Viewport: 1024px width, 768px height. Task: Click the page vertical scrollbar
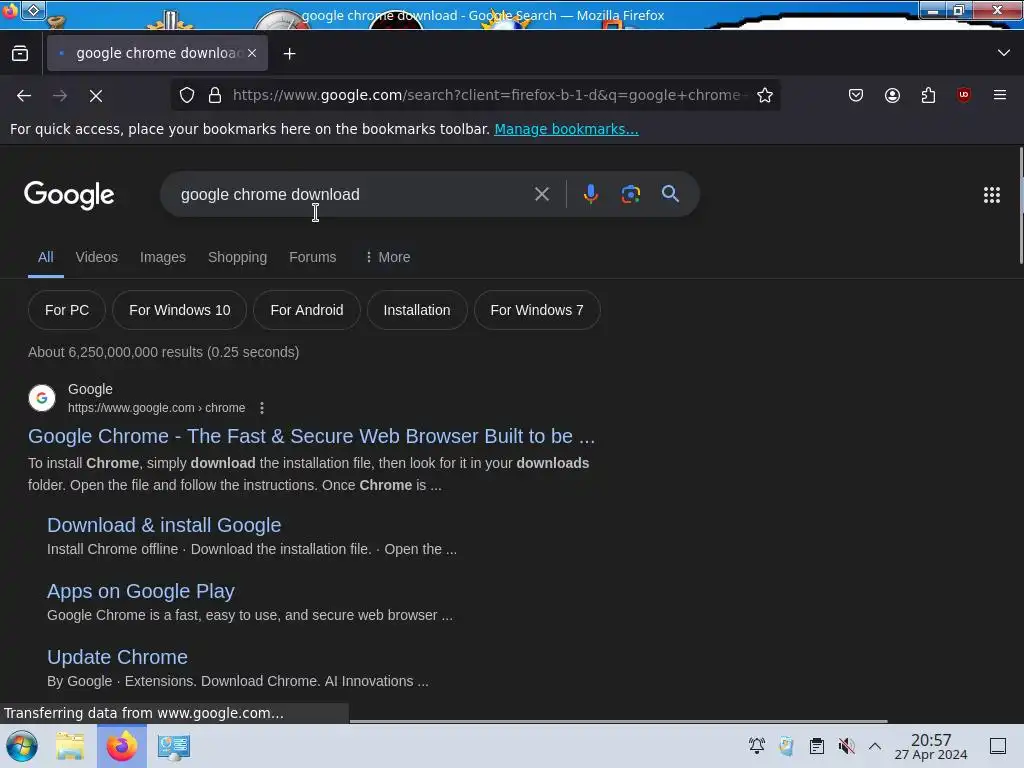1020,206
